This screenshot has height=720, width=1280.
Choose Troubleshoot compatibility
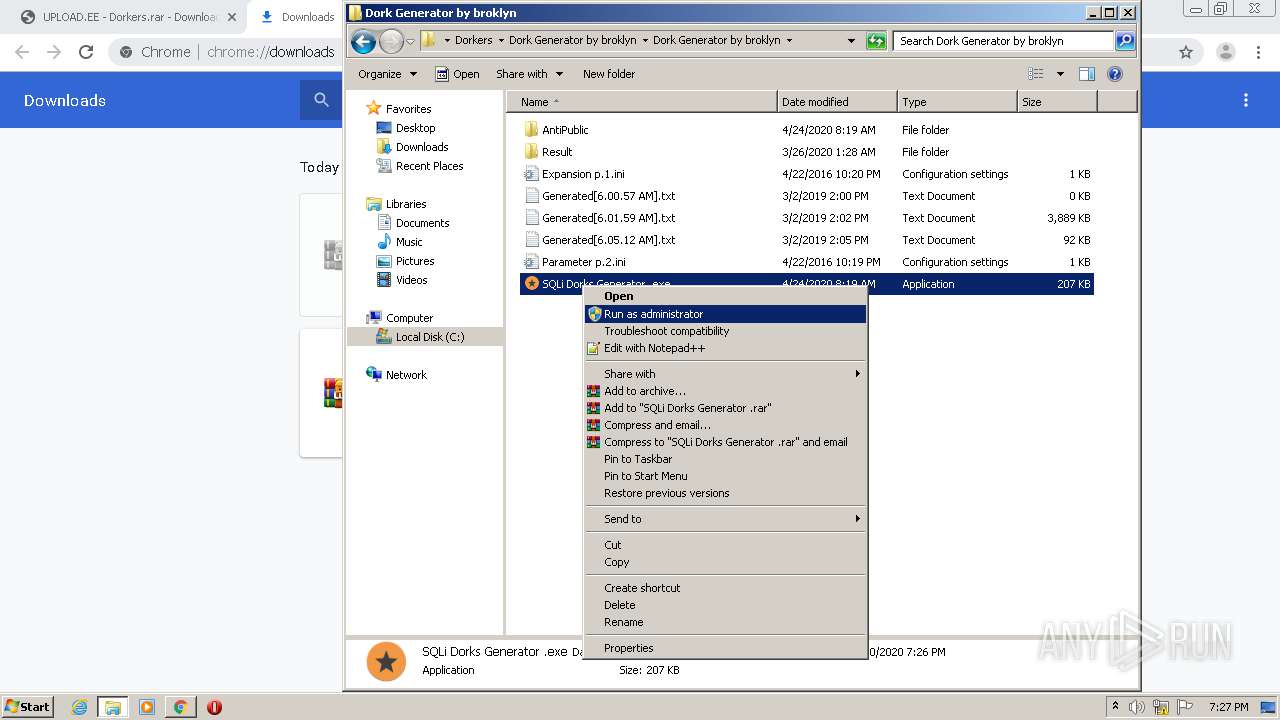coord(725,331)
